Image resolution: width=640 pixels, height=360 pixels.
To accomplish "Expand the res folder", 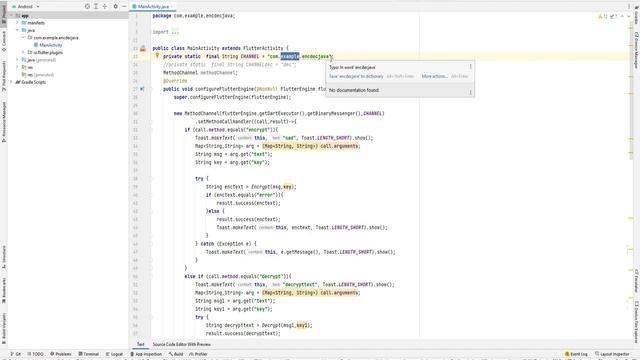I will pos(17,67).
